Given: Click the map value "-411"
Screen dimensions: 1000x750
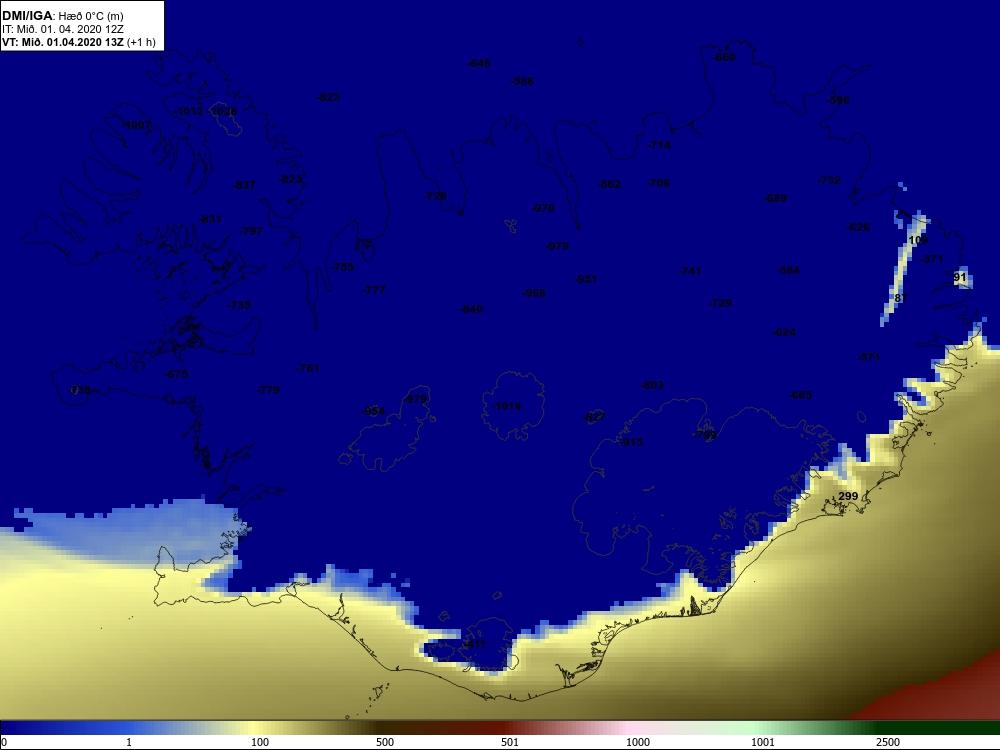Looking at the screenshot, I should click(x=473, y=645).
